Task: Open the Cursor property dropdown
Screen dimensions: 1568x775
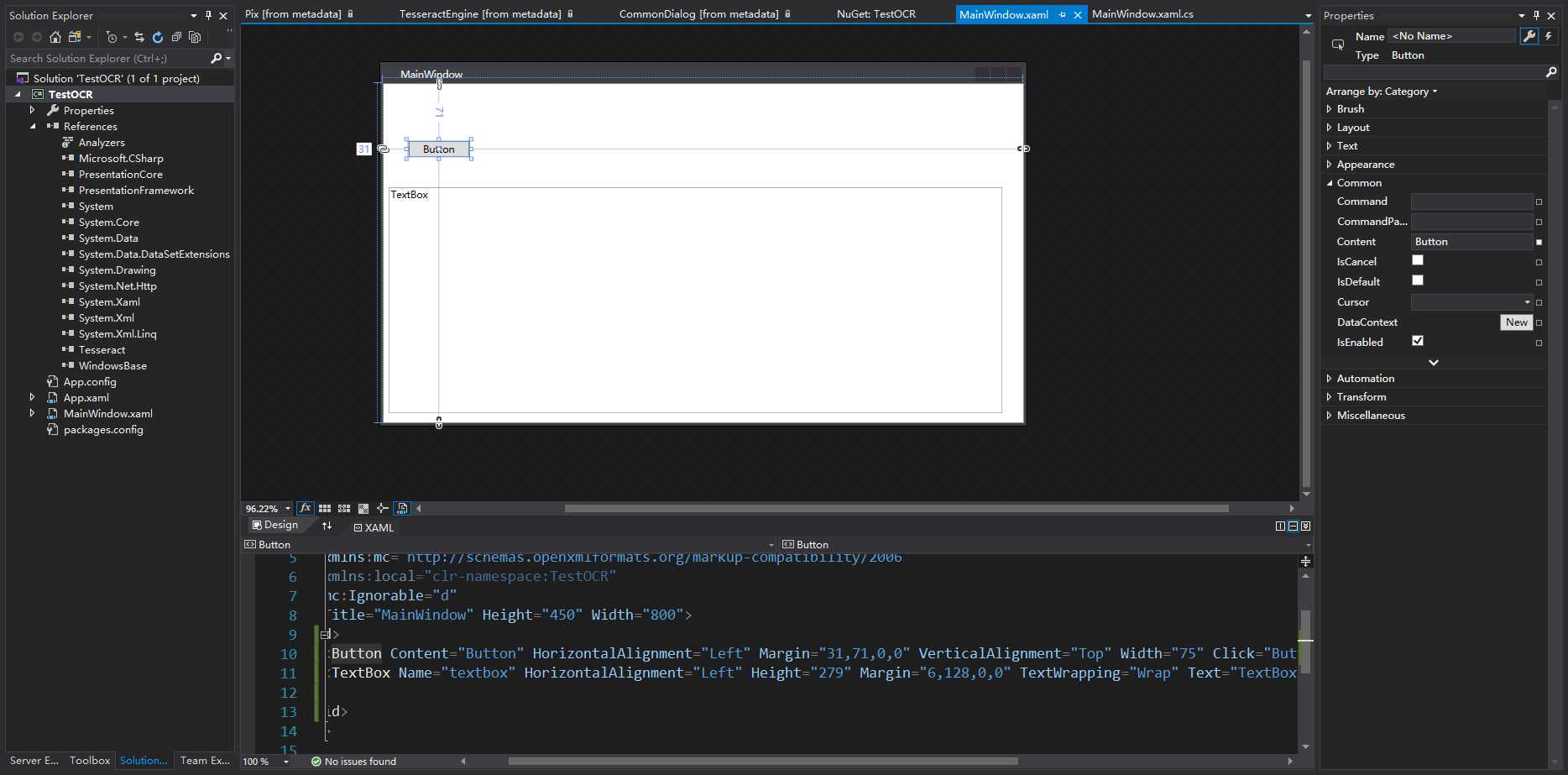Action: click(x=1527, y=302)
